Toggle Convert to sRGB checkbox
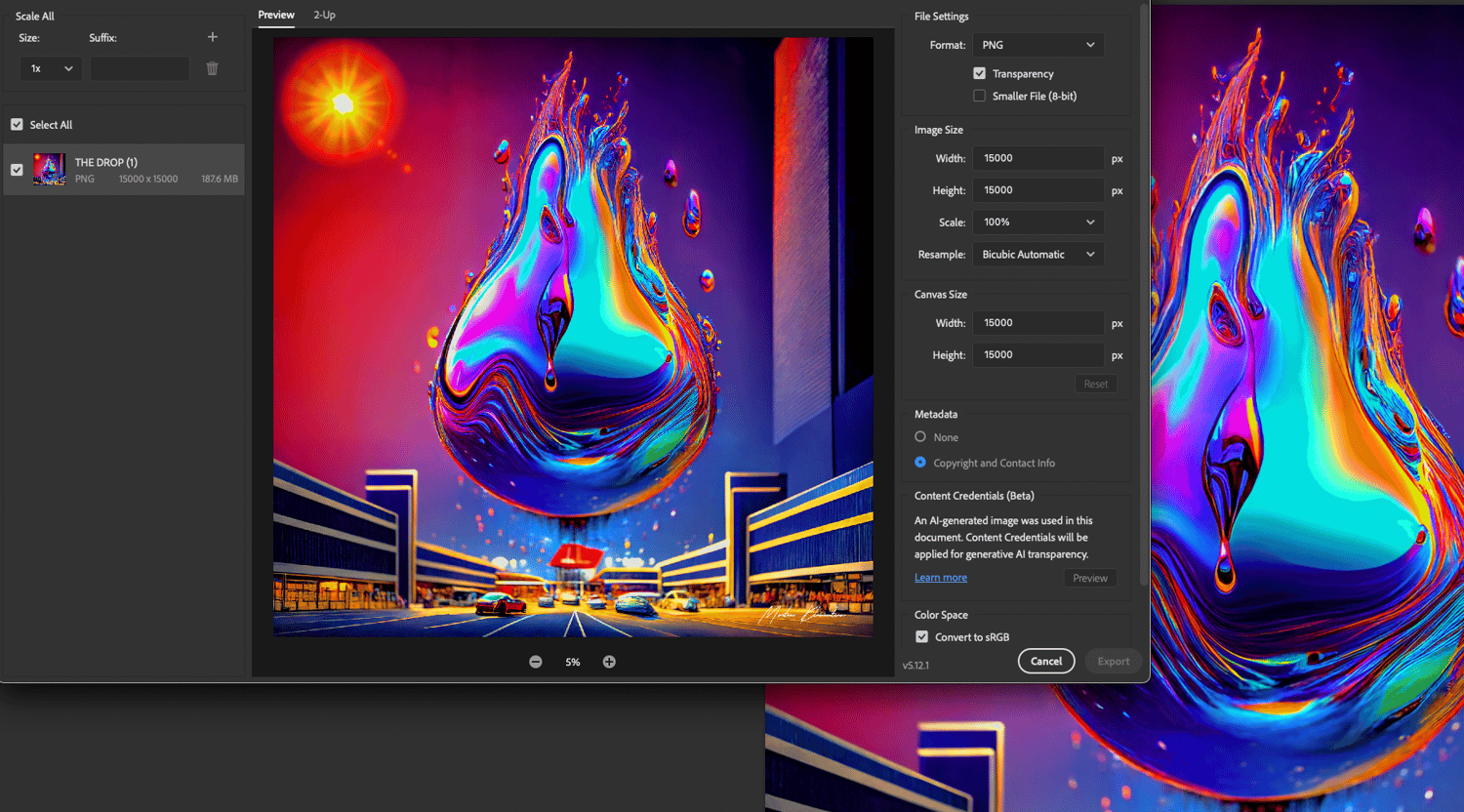1464x812 pixels. point(921,636)
